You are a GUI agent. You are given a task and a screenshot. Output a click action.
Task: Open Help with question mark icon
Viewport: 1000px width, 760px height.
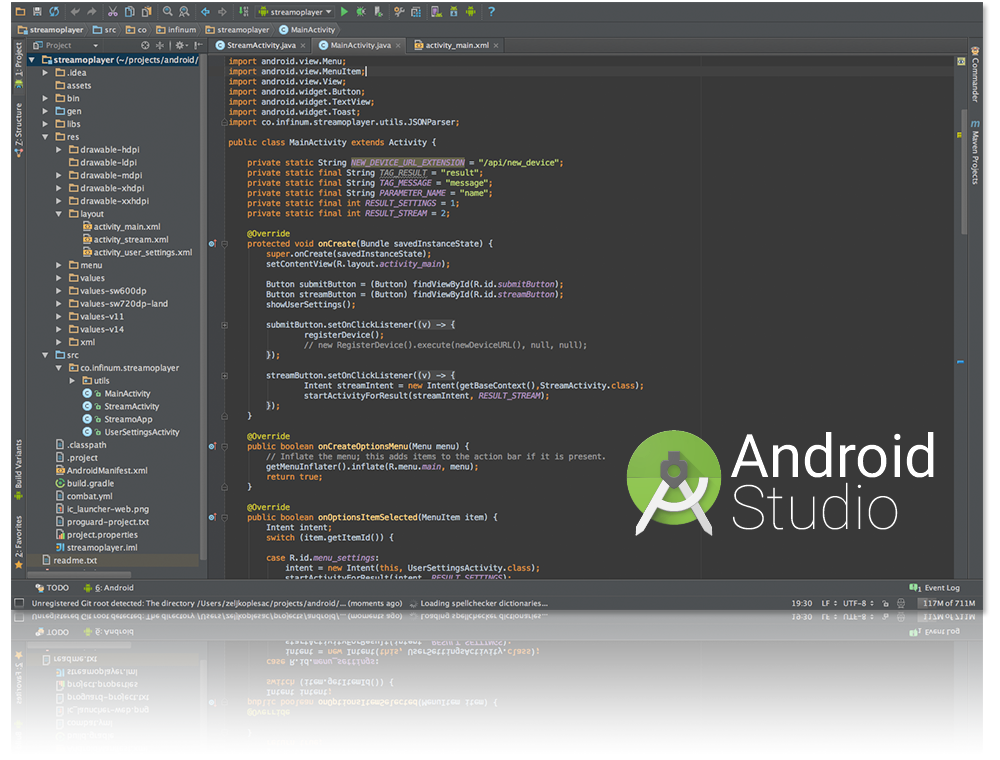491,11
